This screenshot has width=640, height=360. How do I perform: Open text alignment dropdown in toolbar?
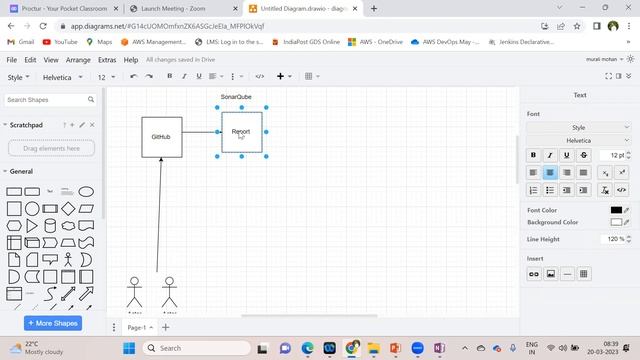point(216,76)
